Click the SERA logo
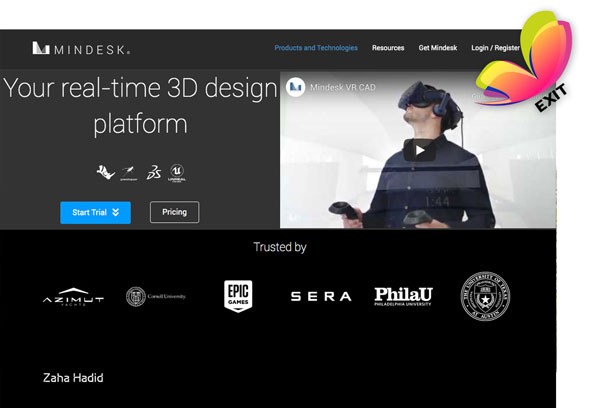The width and height of the screenshot is (600, 408). pyautogui.click(x=321, y=296)
